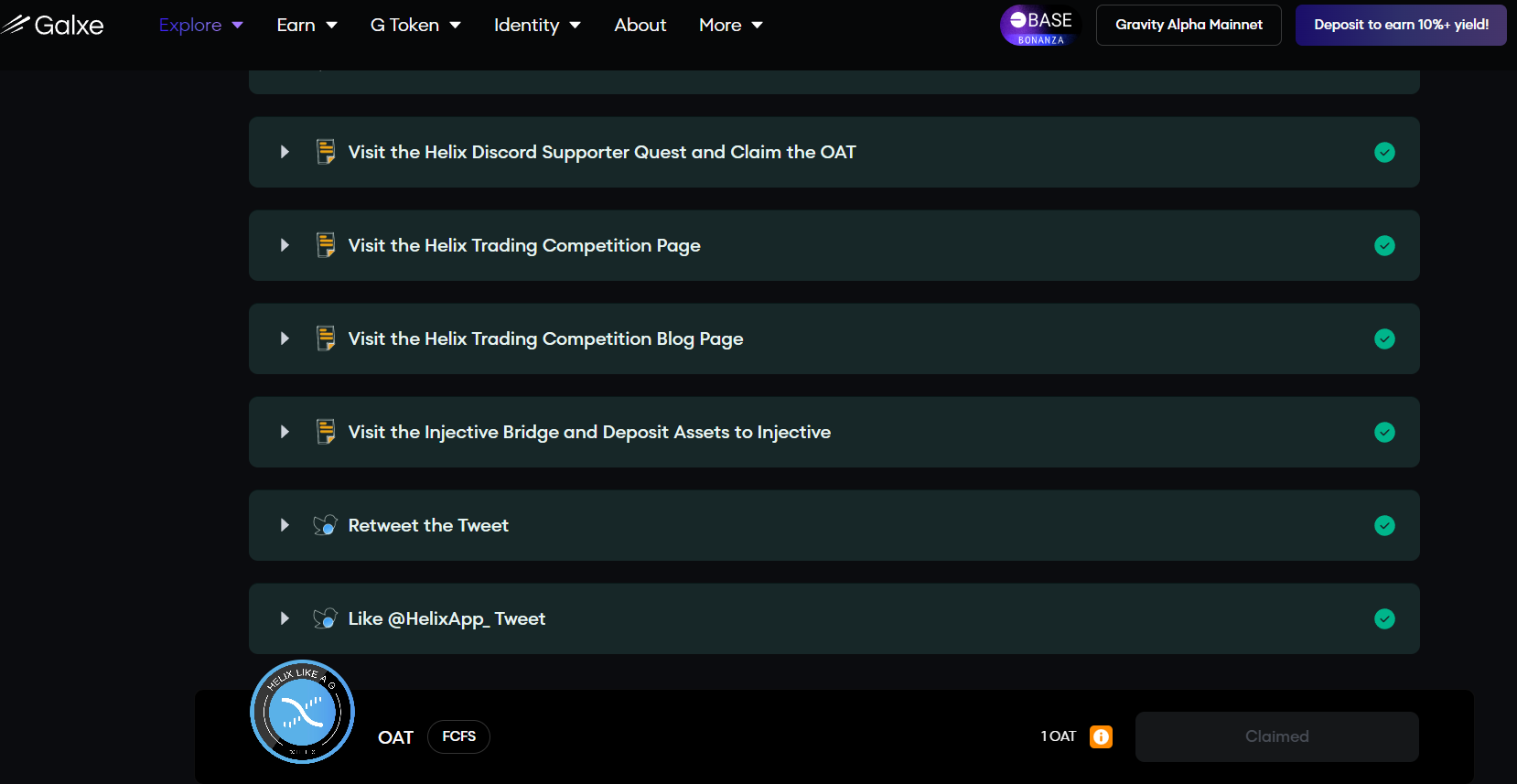1517x784 pixels.
Task: Click the green checkmark for Like @HelixApp_ Tweet
Action: [x=1384, y=618]
